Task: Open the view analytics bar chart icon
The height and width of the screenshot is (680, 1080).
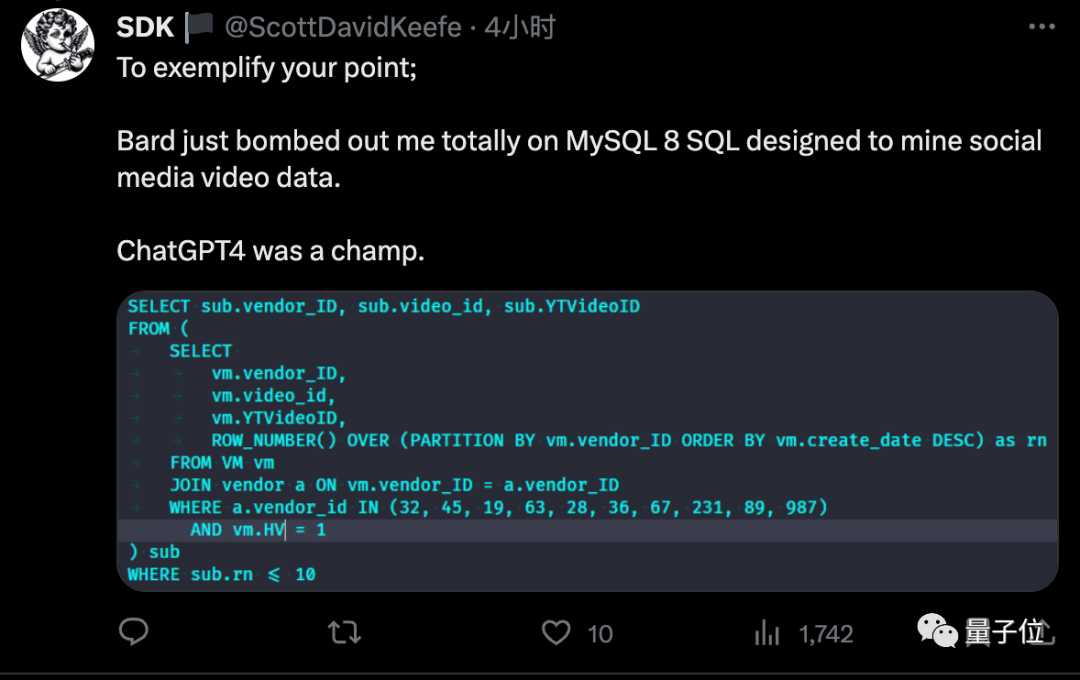Action: [x=767, y=632]
